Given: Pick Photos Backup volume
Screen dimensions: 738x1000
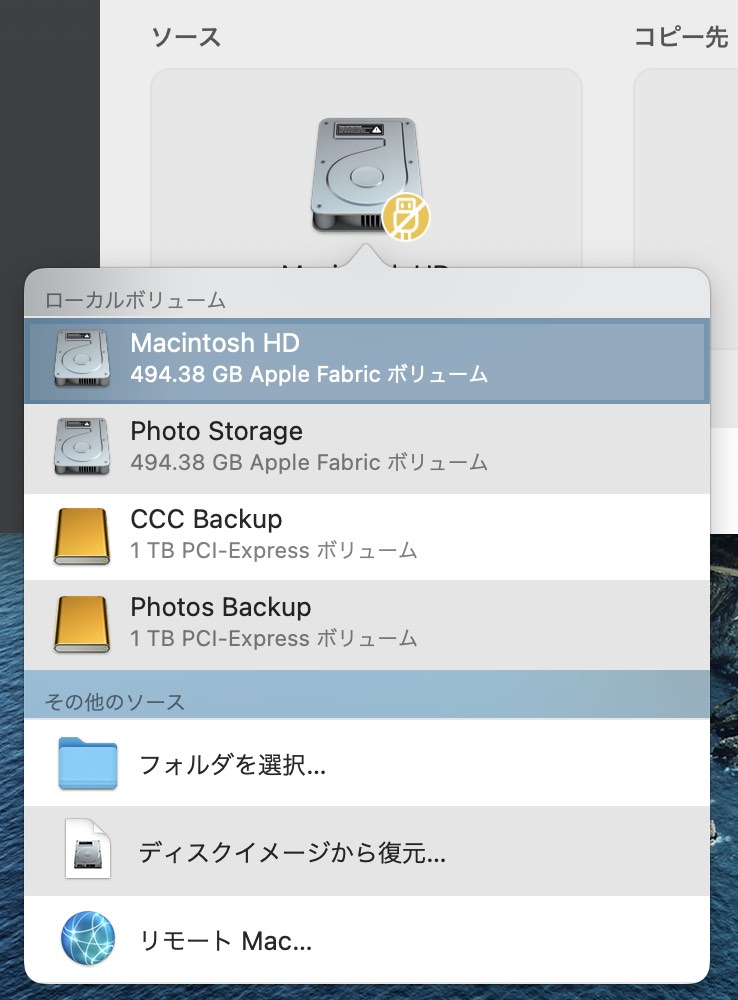Looking at the screenshot, I should click(x=367, y=624).
